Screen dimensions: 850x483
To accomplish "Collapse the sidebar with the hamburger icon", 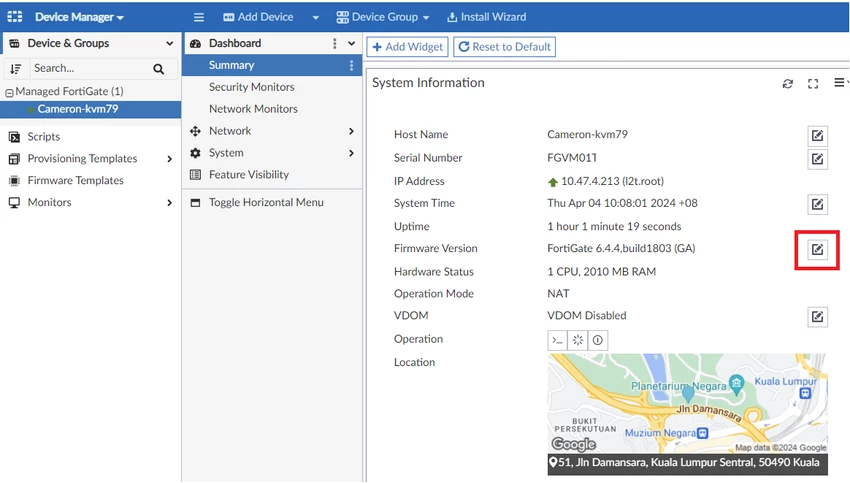I will 198,17.
